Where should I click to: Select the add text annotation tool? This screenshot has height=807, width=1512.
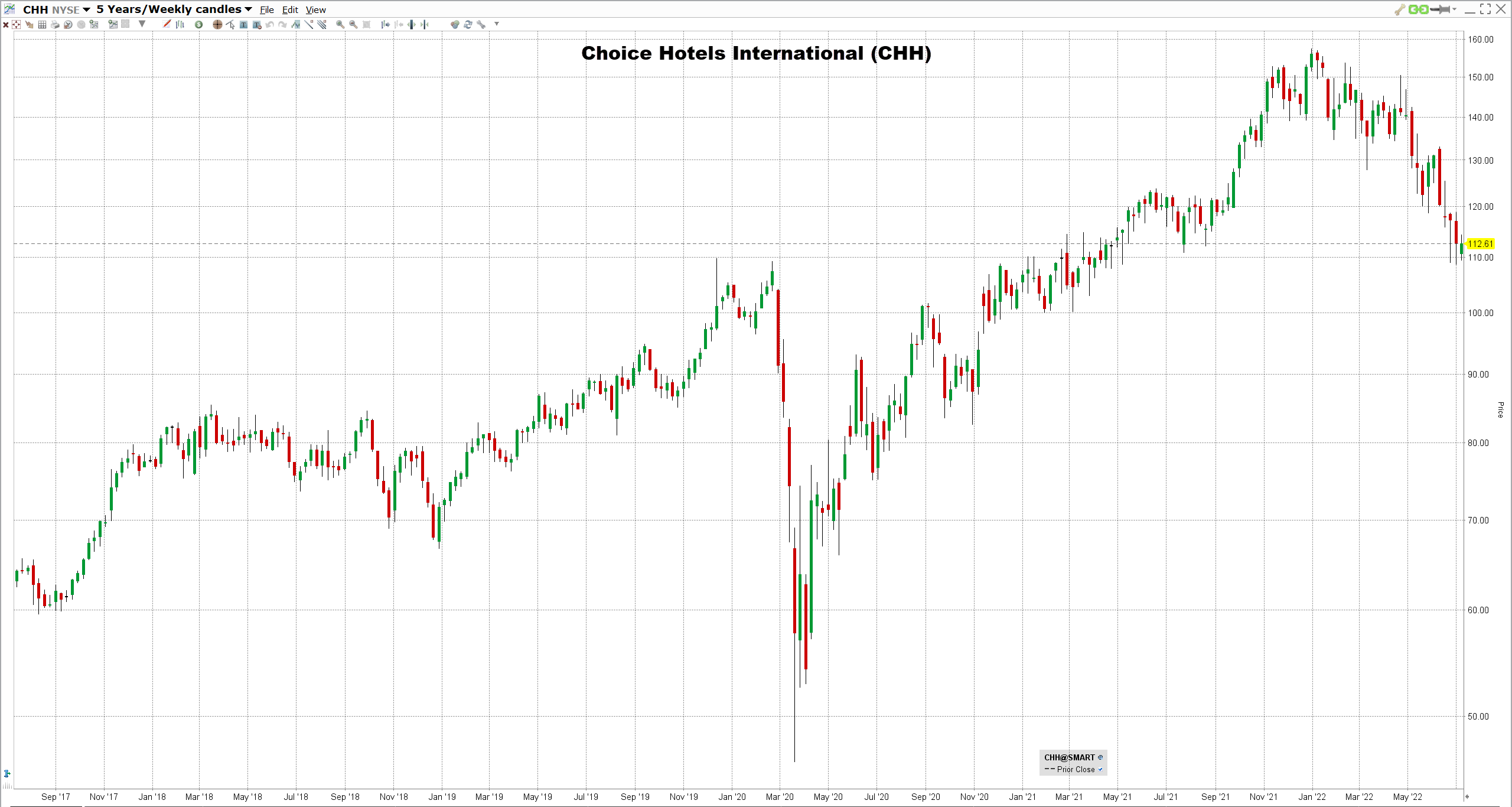243,25
